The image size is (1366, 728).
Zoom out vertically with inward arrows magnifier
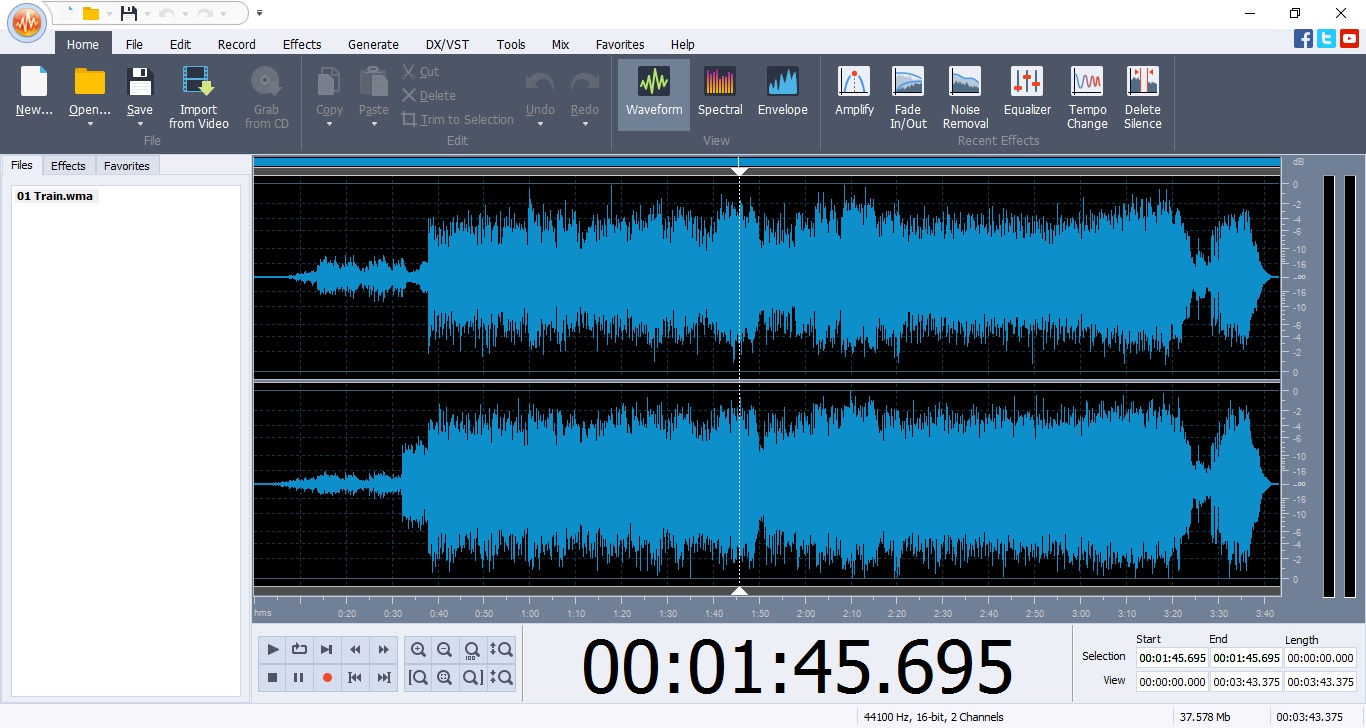point(500,678)
